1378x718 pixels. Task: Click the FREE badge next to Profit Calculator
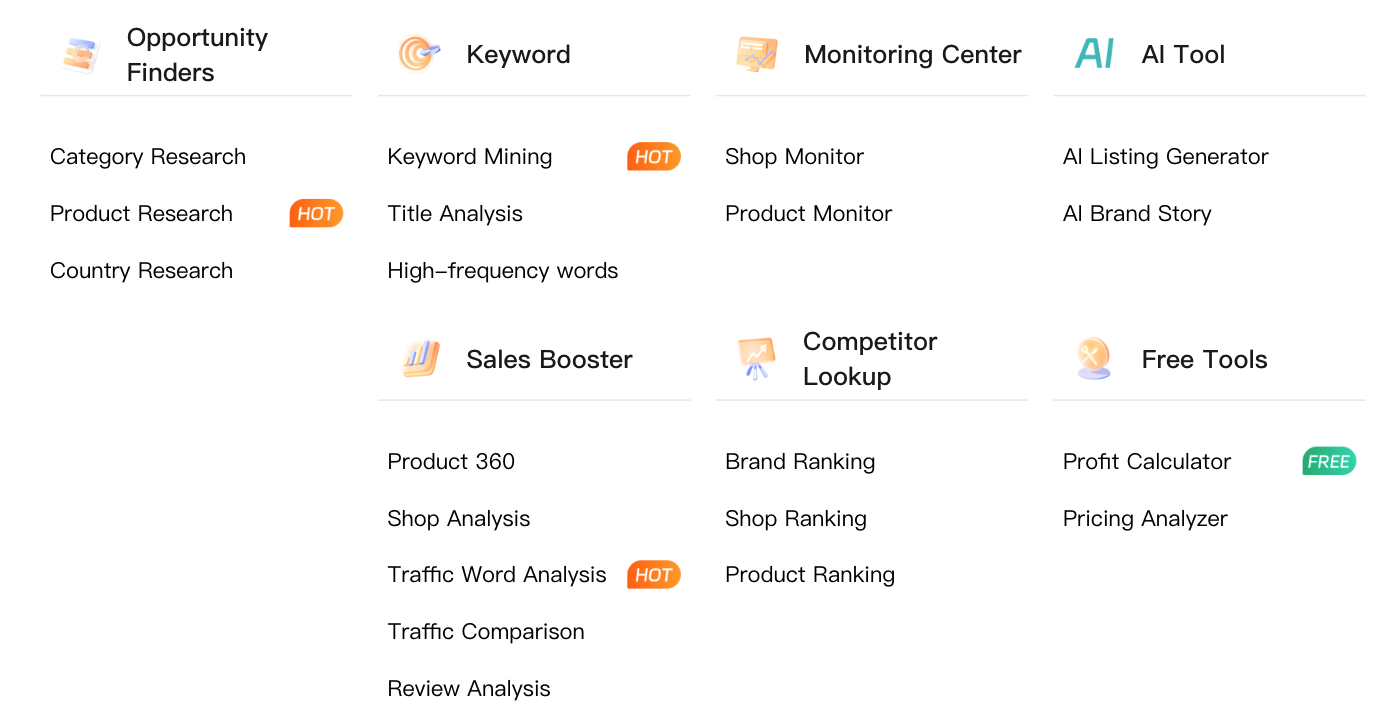click(x=1328, y=462)
